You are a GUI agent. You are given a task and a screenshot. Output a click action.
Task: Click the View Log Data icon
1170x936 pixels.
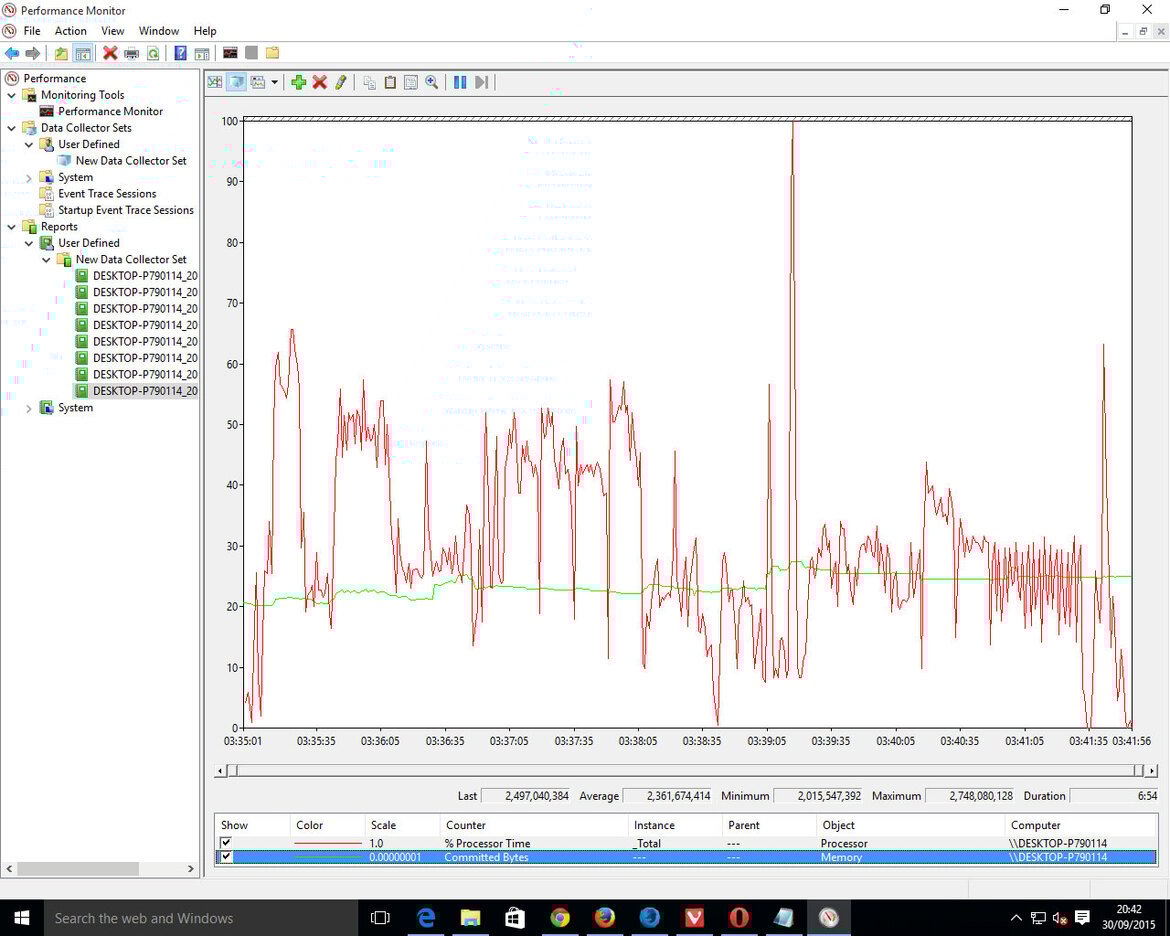pos(237,82)
